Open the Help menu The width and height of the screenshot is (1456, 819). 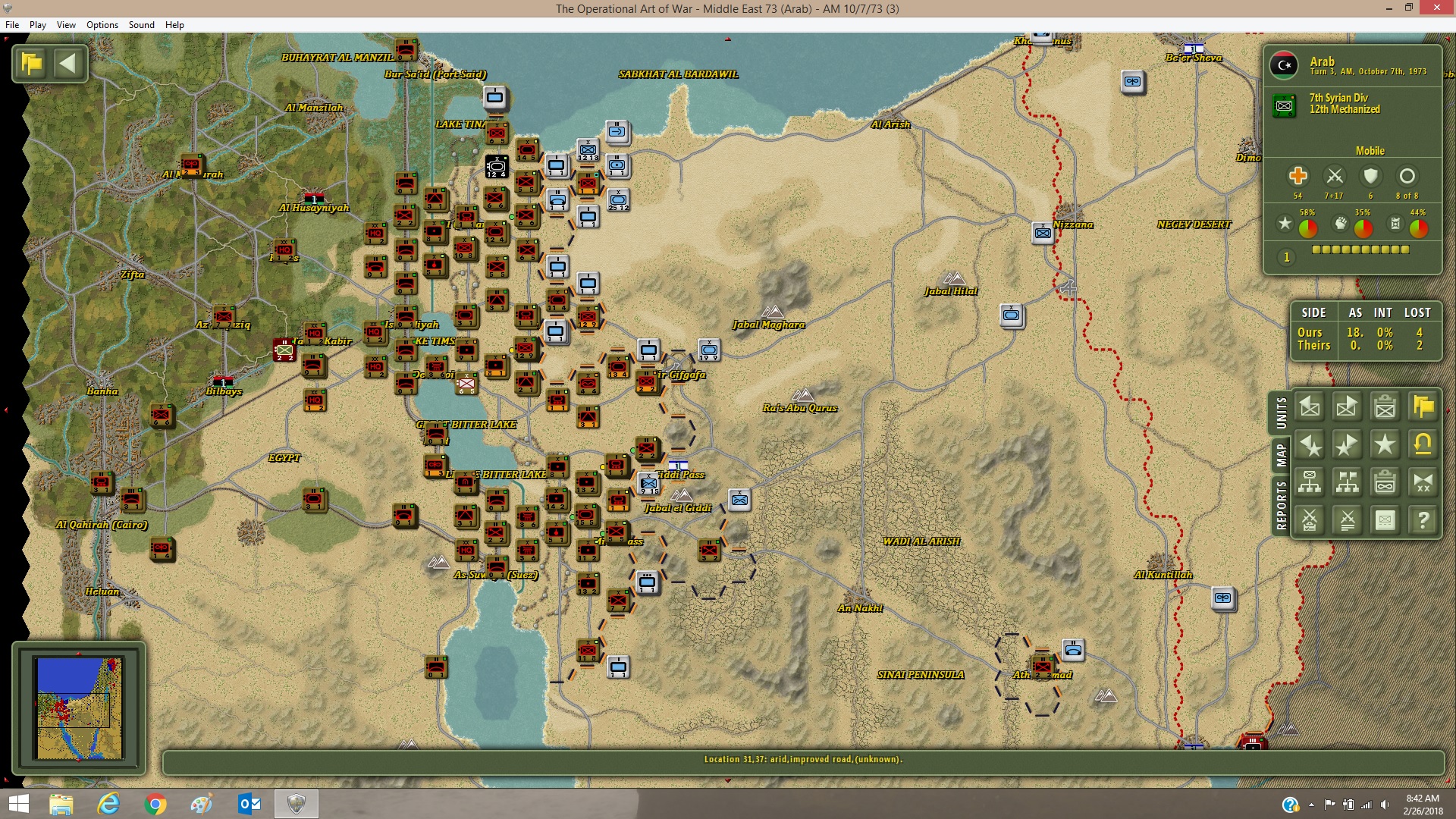tap(174, 25)
